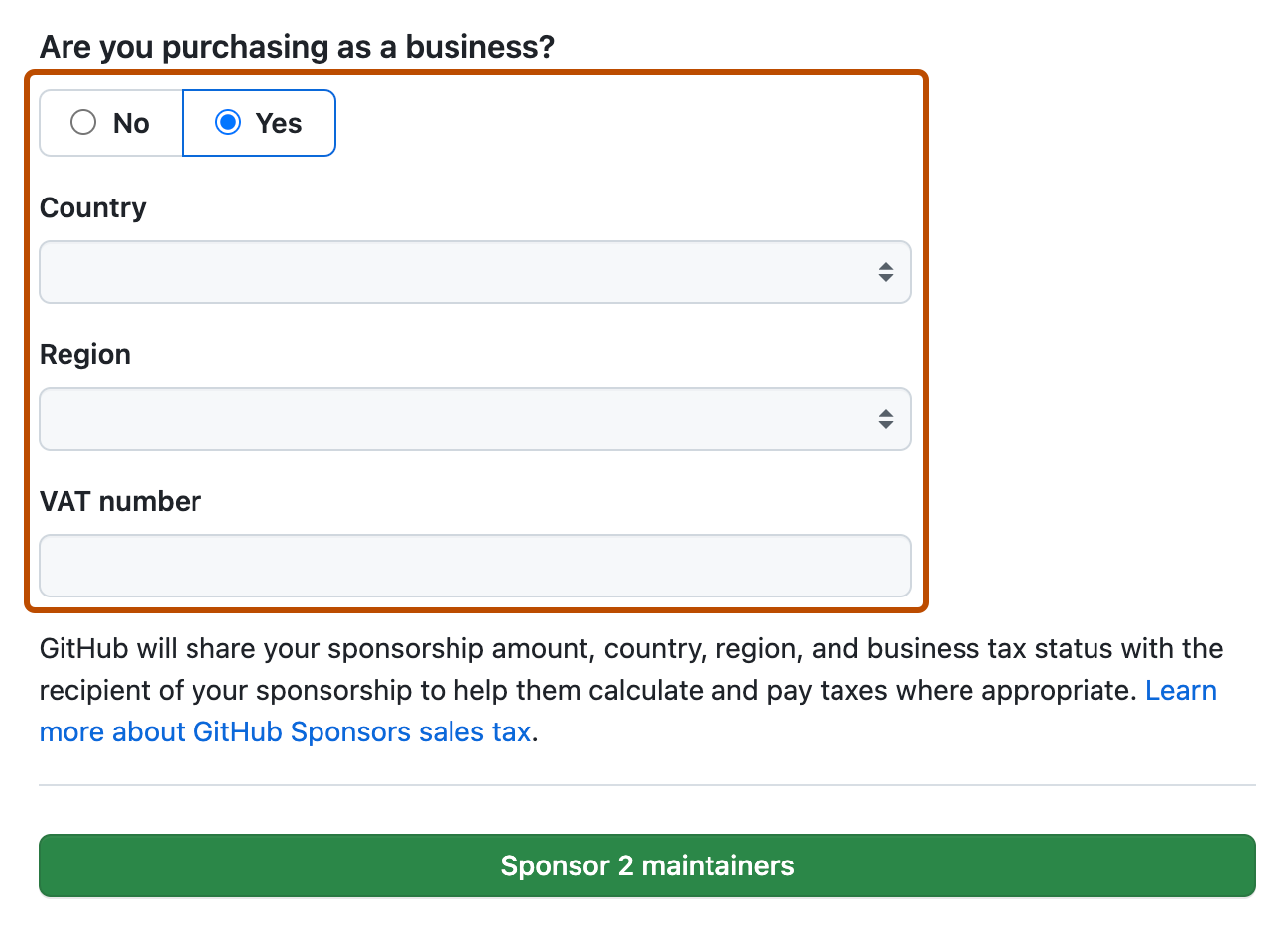Viewport: 1288px width, 927px height.
Task: Click the up-down arrows on the Country selector
Action: tap(886, 271)
